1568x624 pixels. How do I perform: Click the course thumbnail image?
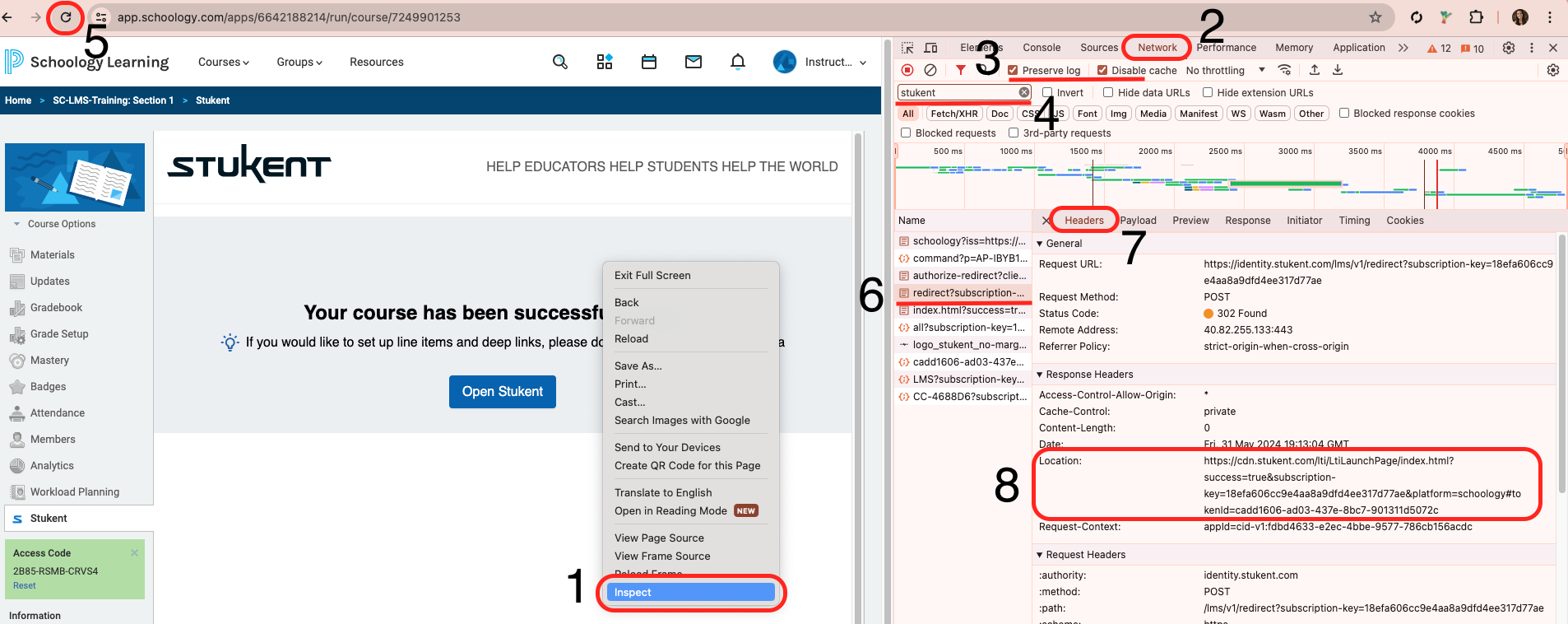click(x=75, y=177)
